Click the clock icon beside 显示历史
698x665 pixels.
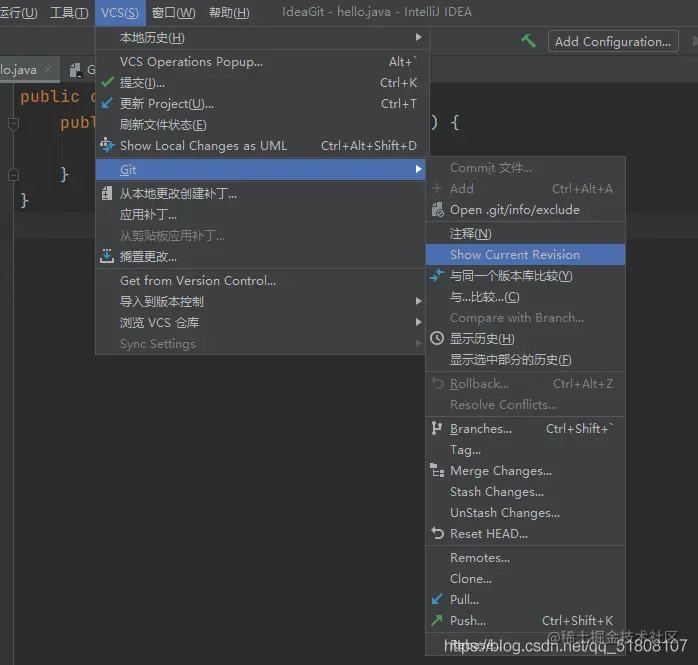coord(437,338)
